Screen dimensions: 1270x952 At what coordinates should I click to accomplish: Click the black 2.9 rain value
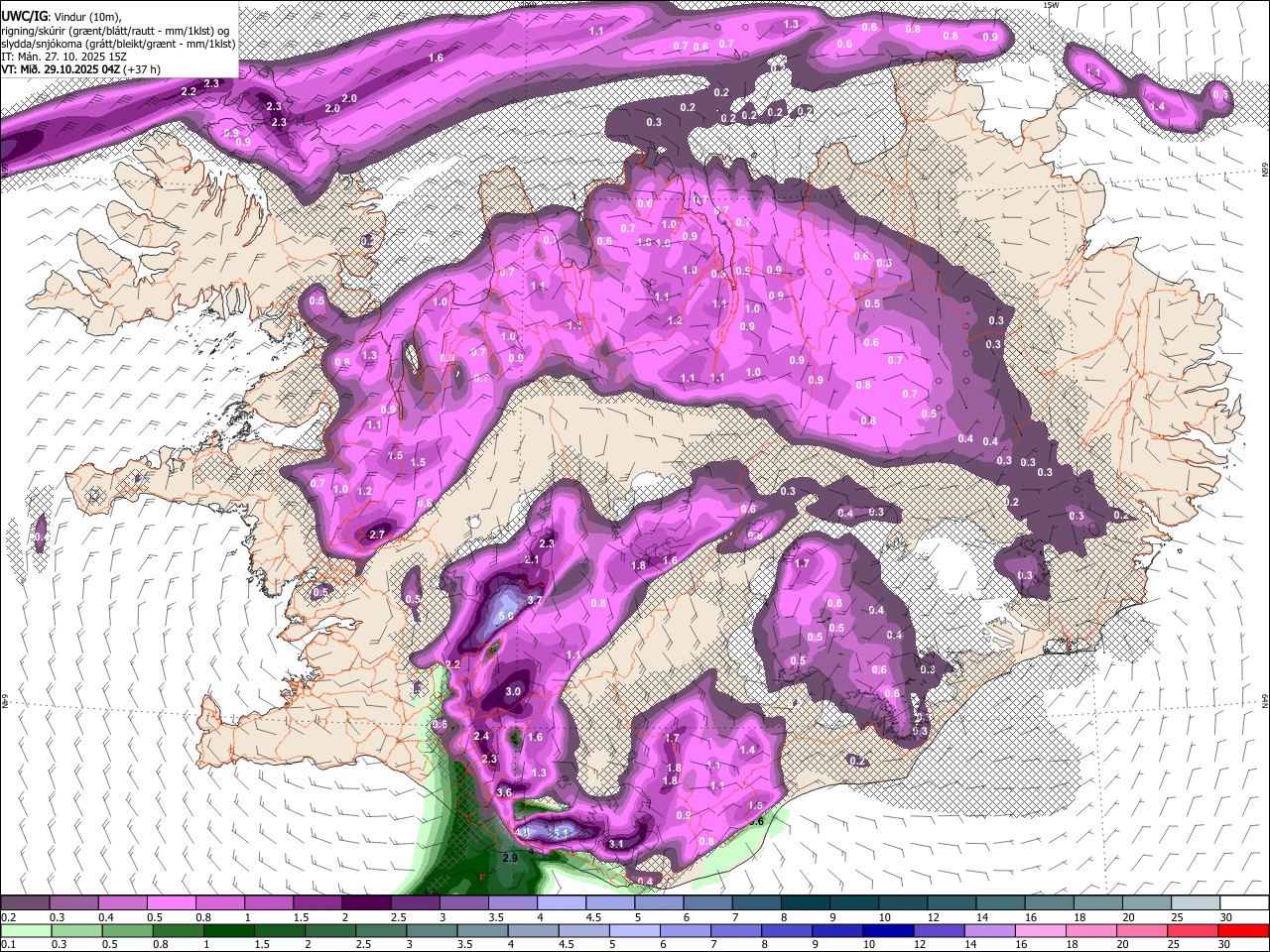[510, 857]
